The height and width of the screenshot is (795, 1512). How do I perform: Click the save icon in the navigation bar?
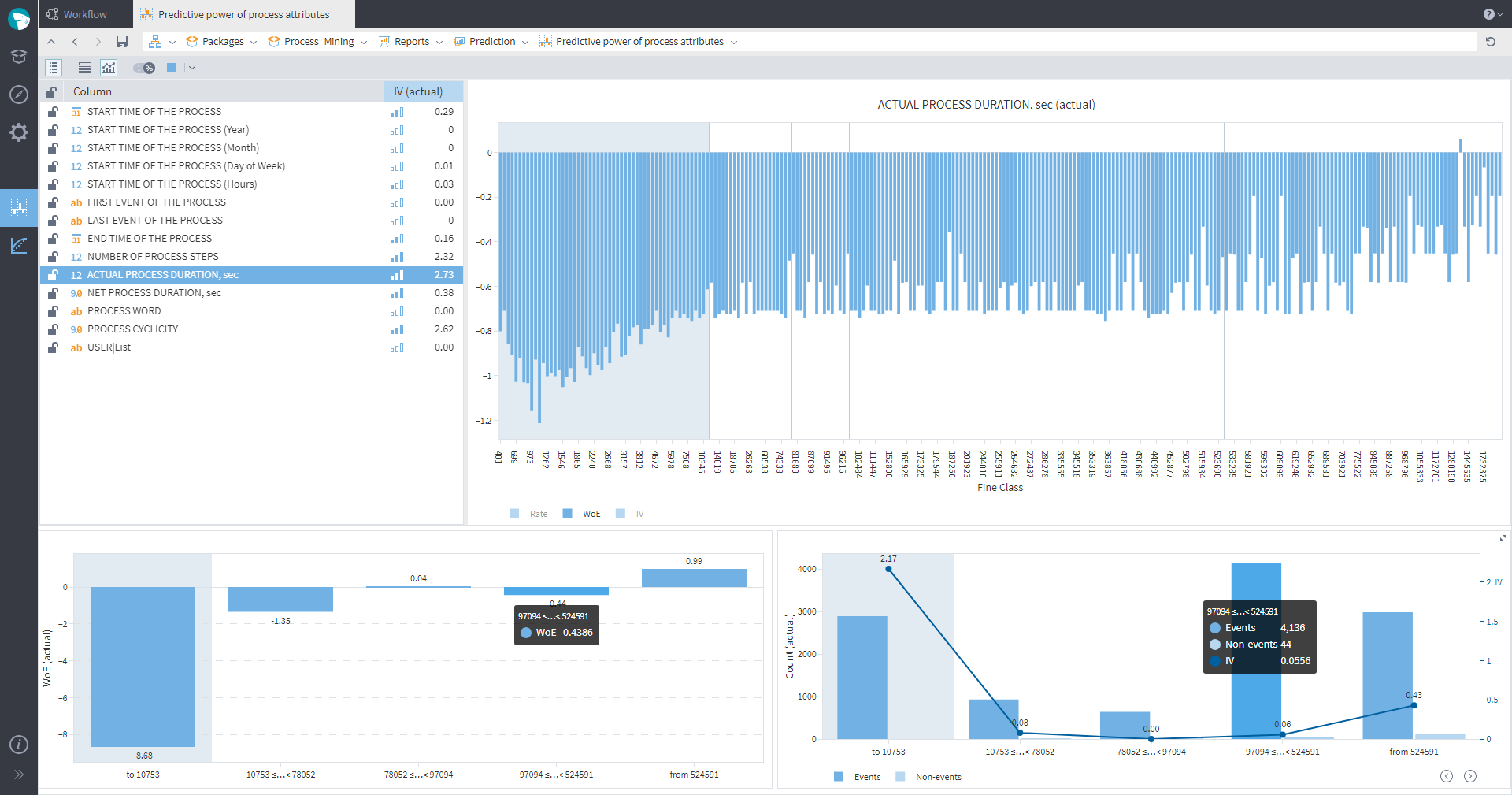click(x=122, y=42)
